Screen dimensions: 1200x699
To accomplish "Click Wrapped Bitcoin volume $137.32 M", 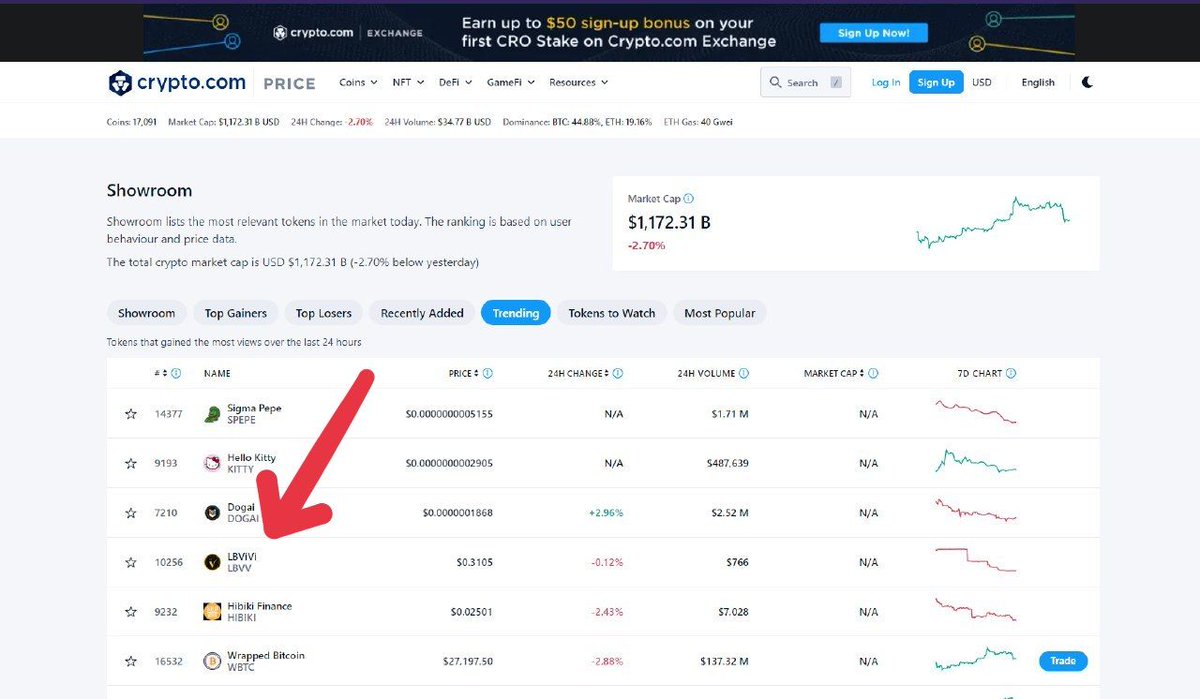I will pyautogui.click(x=724, y=661).
